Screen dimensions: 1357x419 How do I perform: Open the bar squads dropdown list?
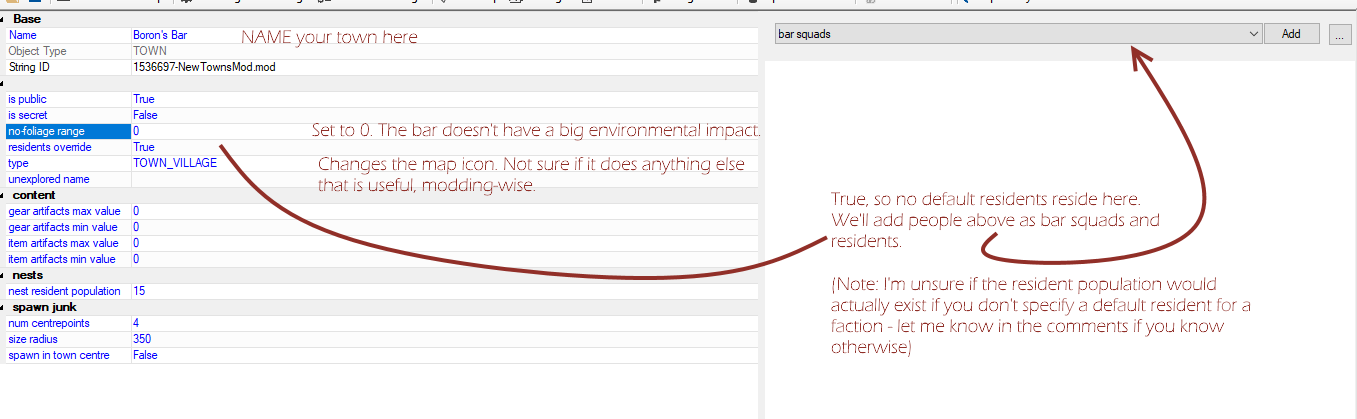pos(1254,34)
